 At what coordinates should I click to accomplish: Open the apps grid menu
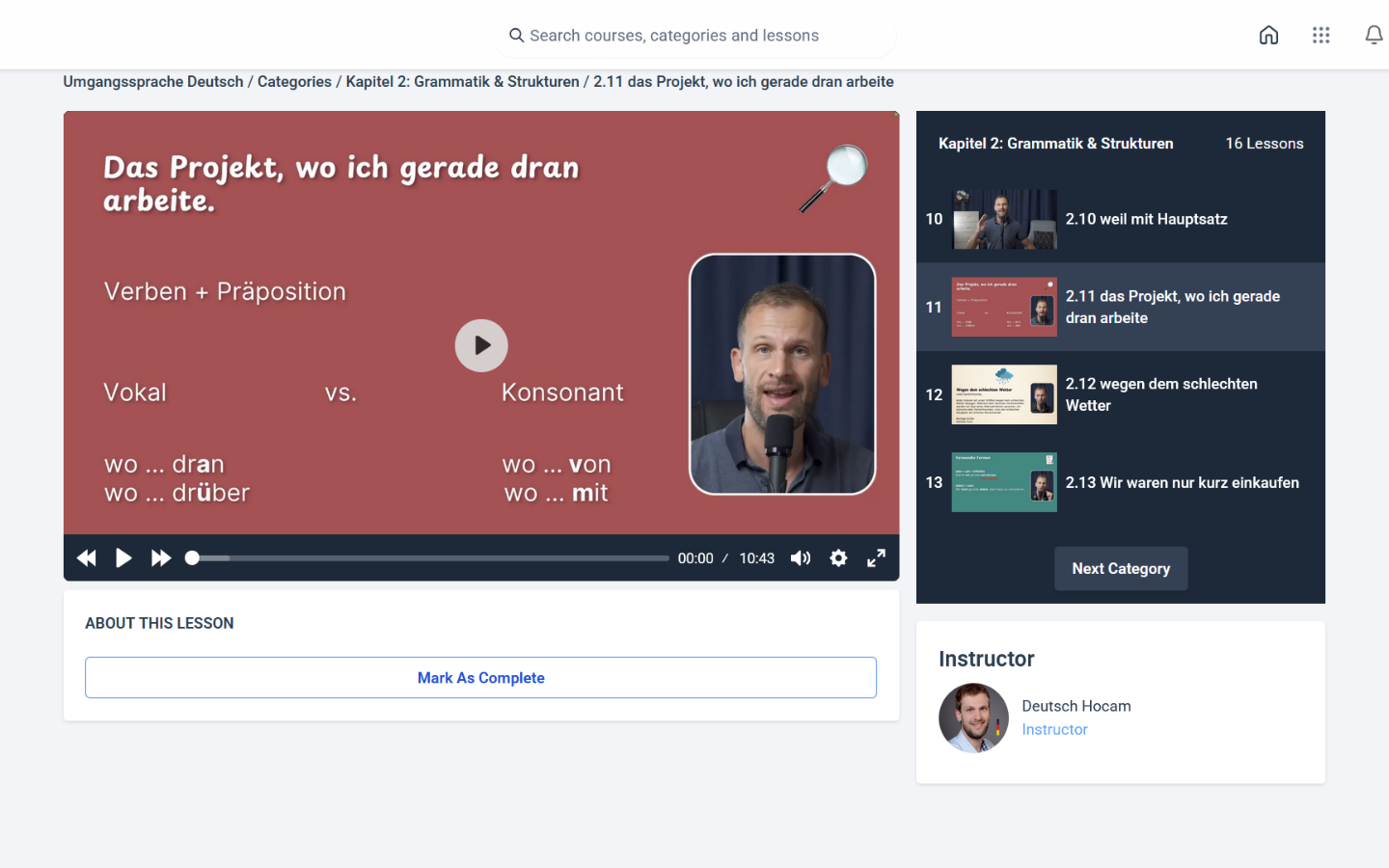(1321, 36)
